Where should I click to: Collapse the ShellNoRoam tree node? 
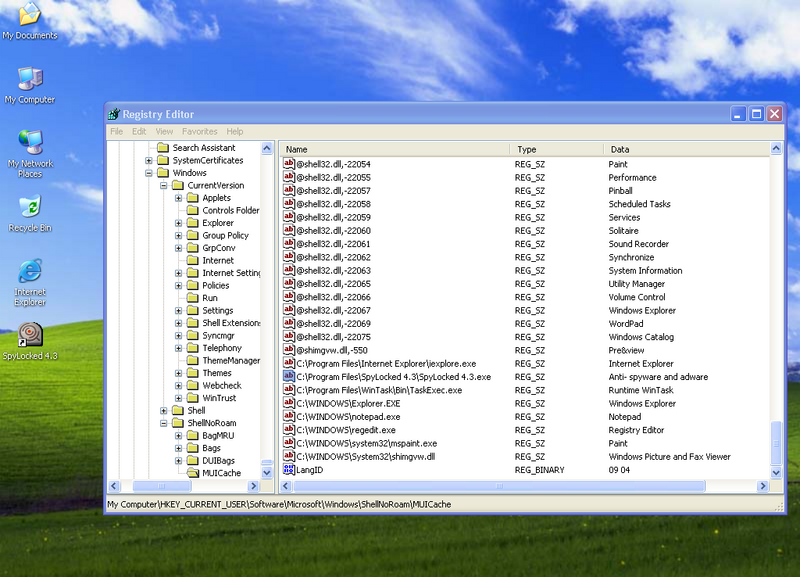[163, 423]
